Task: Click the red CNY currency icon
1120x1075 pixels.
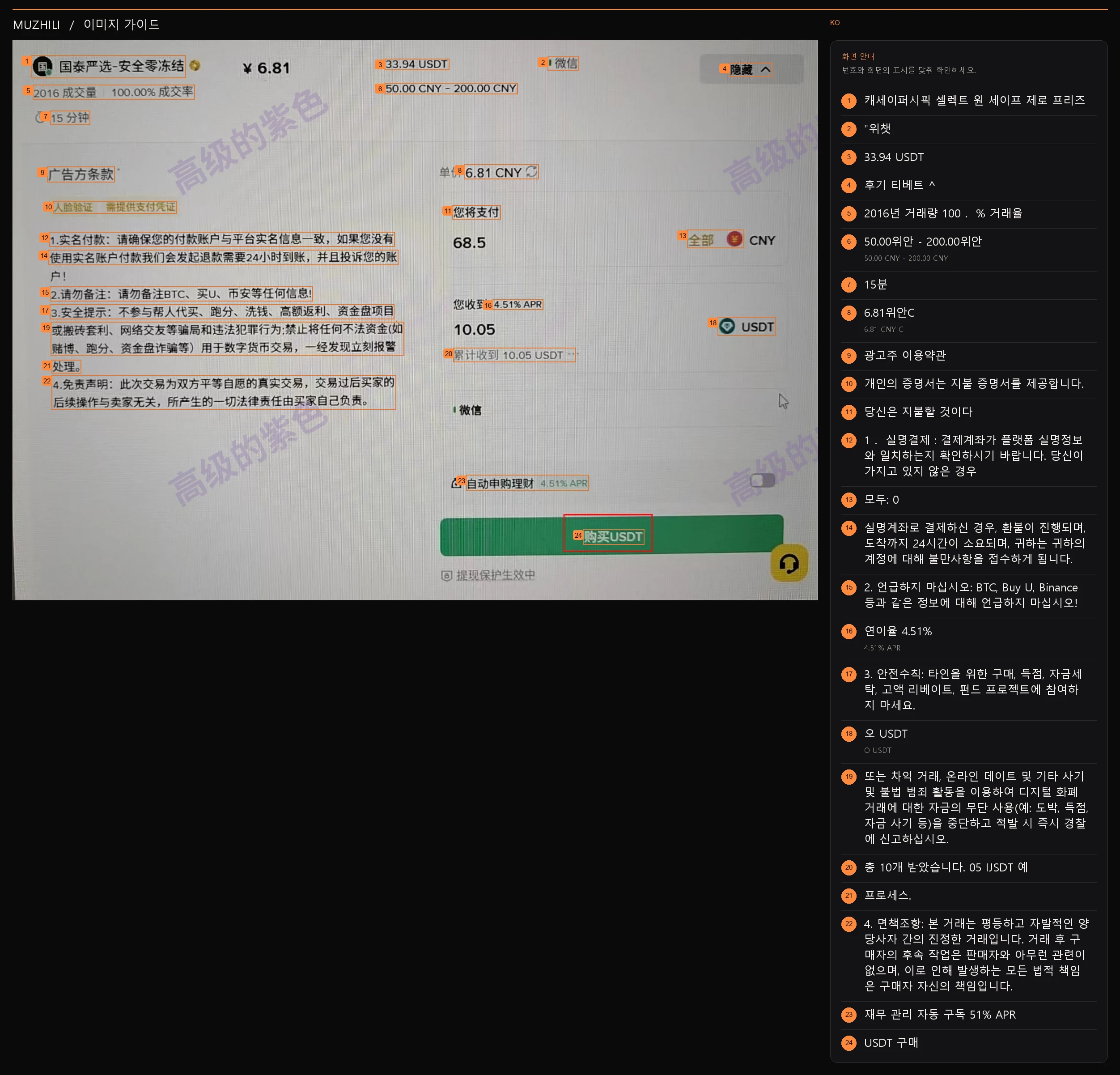Action: click(735, 239)
